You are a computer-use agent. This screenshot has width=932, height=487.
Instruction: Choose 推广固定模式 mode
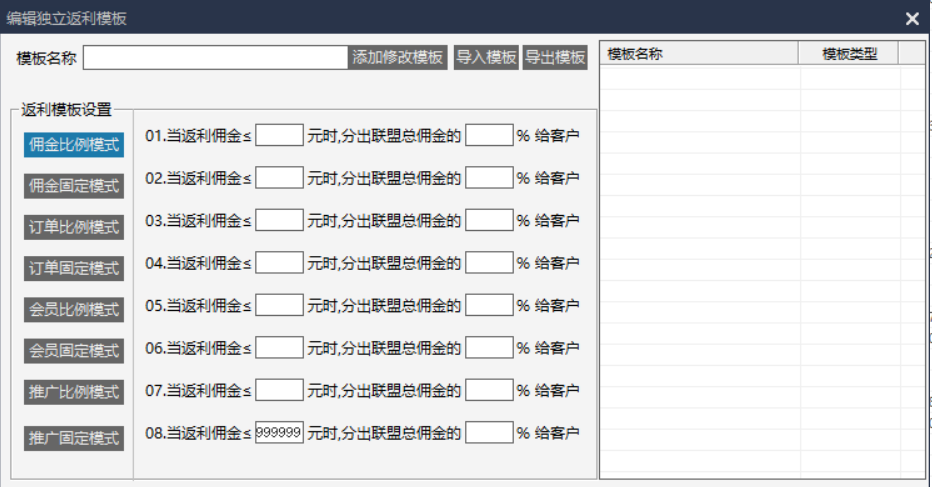point(74,438)
